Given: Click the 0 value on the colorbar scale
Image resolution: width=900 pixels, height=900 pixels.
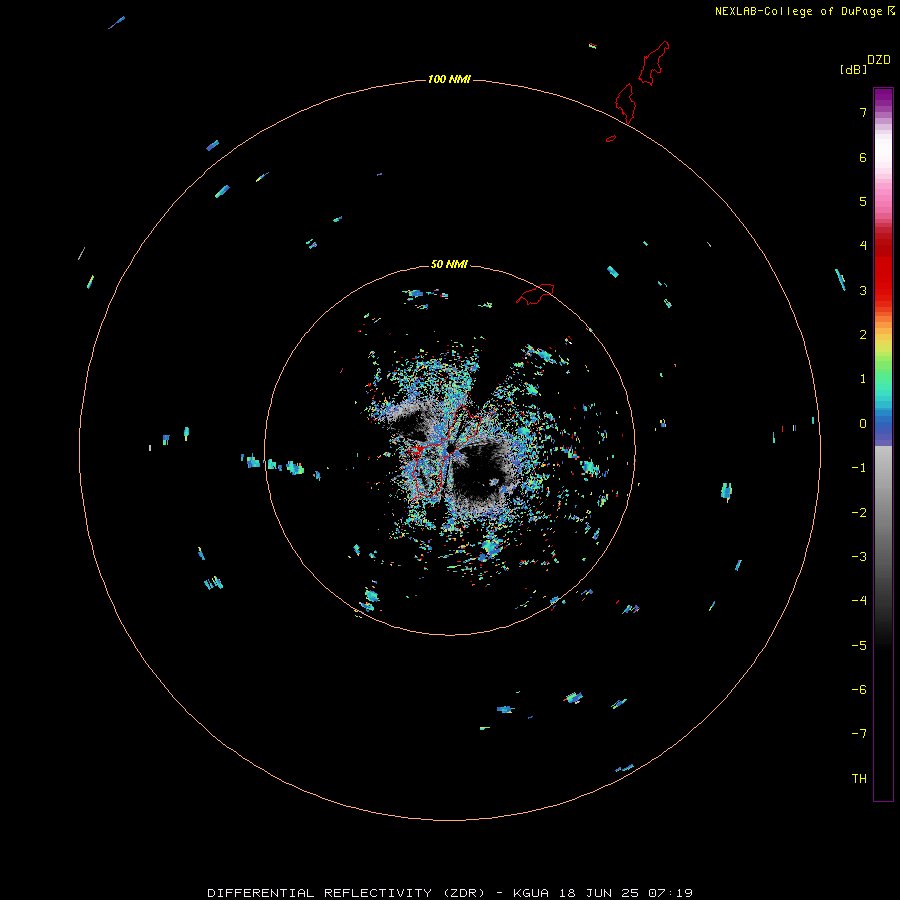Looking at the screenshot, I should [x=863, y=424].
